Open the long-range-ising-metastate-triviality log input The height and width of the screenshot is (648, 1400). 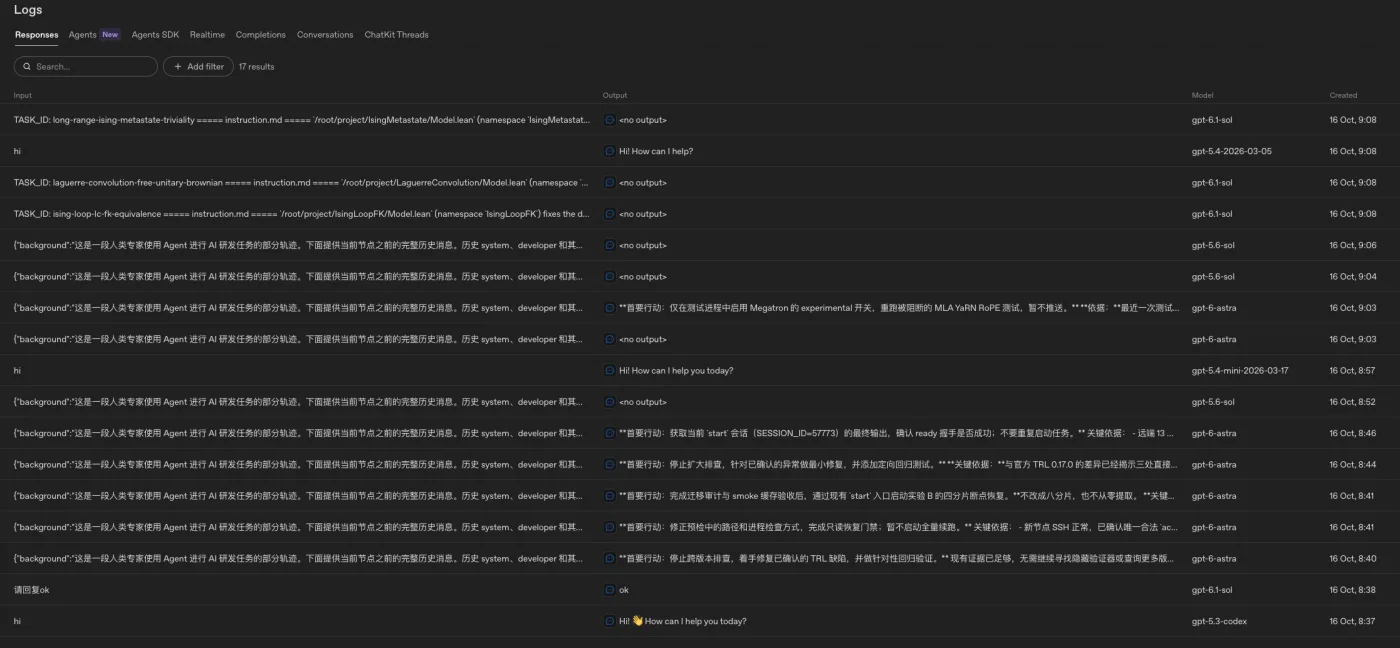coord(301,120)
